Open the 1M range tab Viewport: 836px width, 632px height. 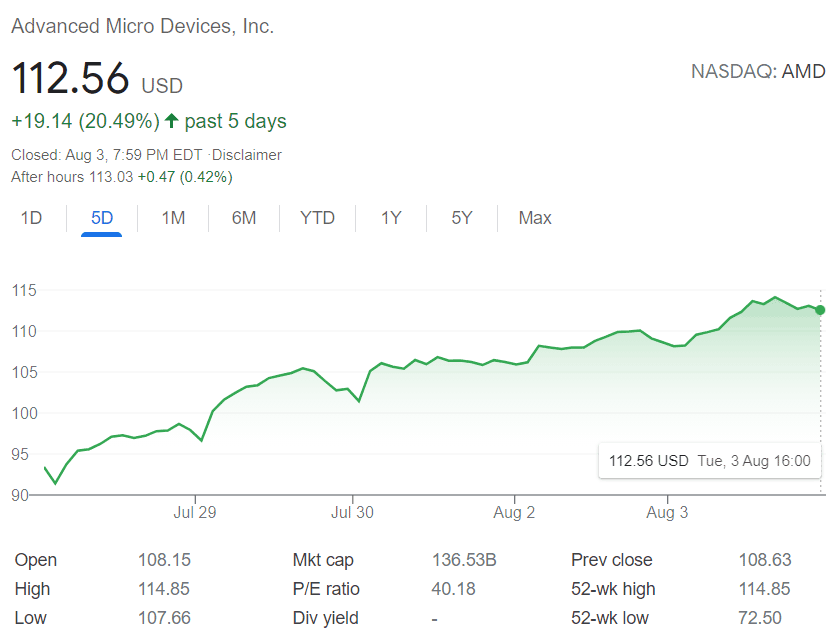(173, 218)
